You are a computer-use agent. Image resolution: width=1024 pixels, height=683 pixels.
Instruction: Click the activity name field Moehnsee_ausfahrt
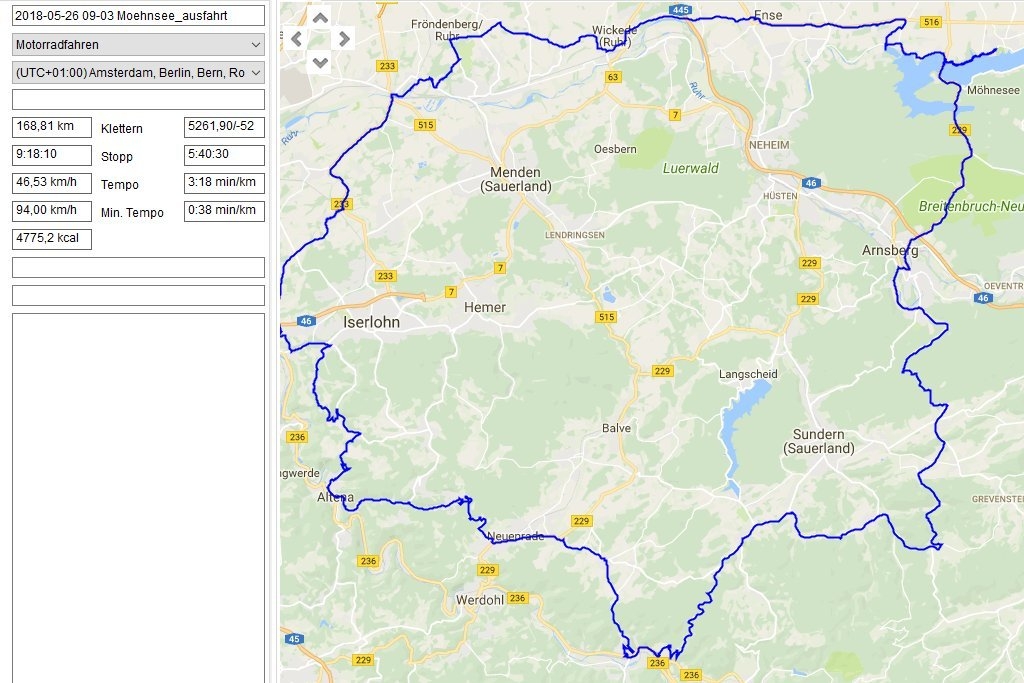[138, 16]
